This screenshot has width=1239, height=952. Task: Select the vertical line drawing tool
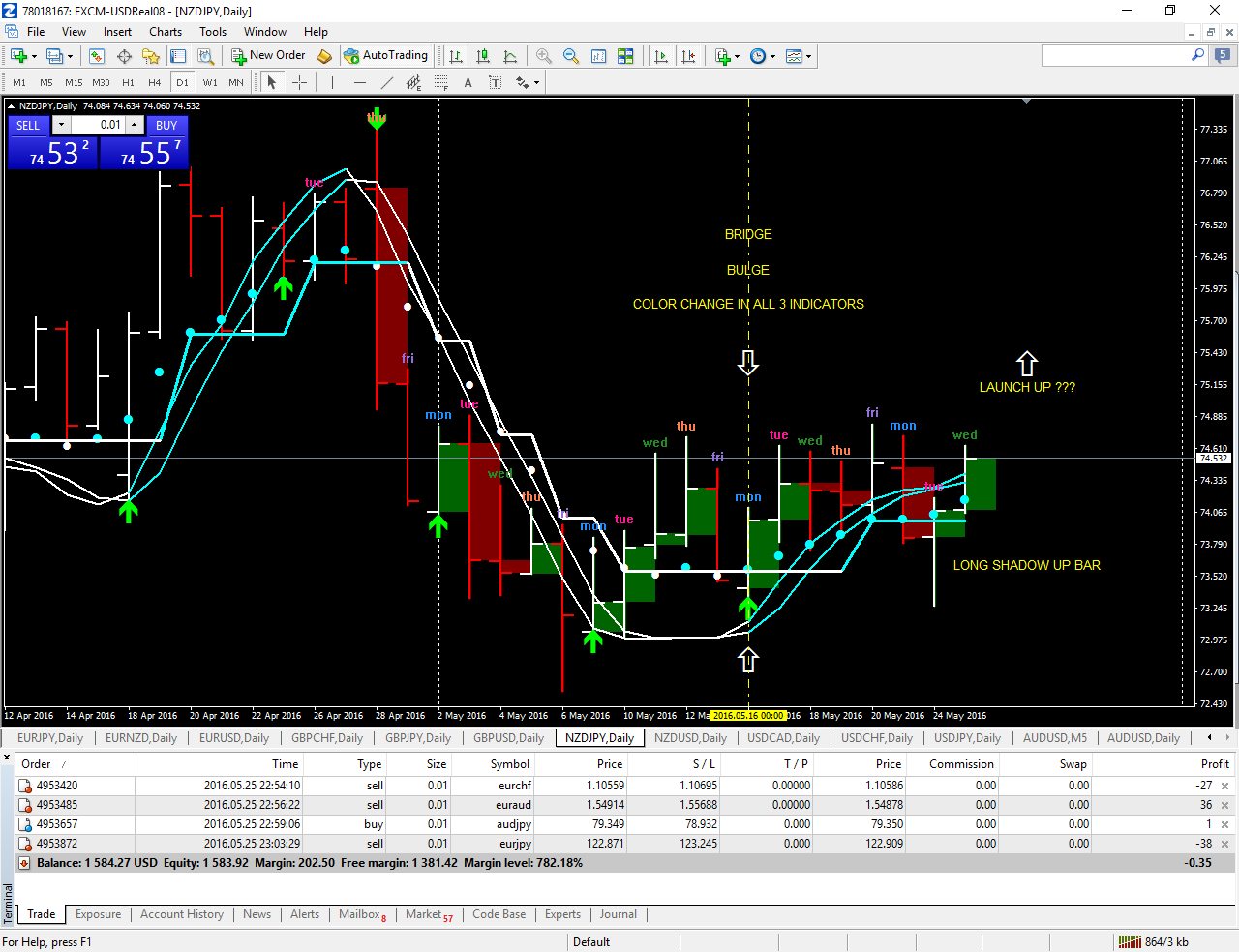pos(332,82)
